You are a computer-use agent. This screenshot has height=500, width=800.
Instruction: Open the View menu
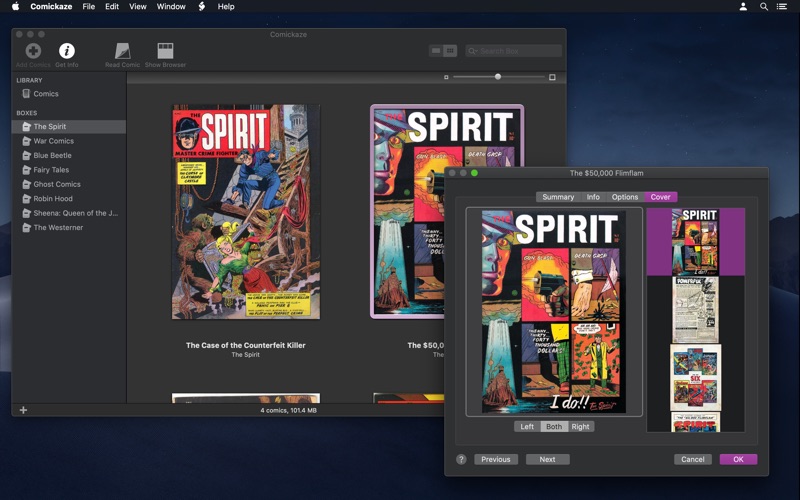[x=138, y=7]
